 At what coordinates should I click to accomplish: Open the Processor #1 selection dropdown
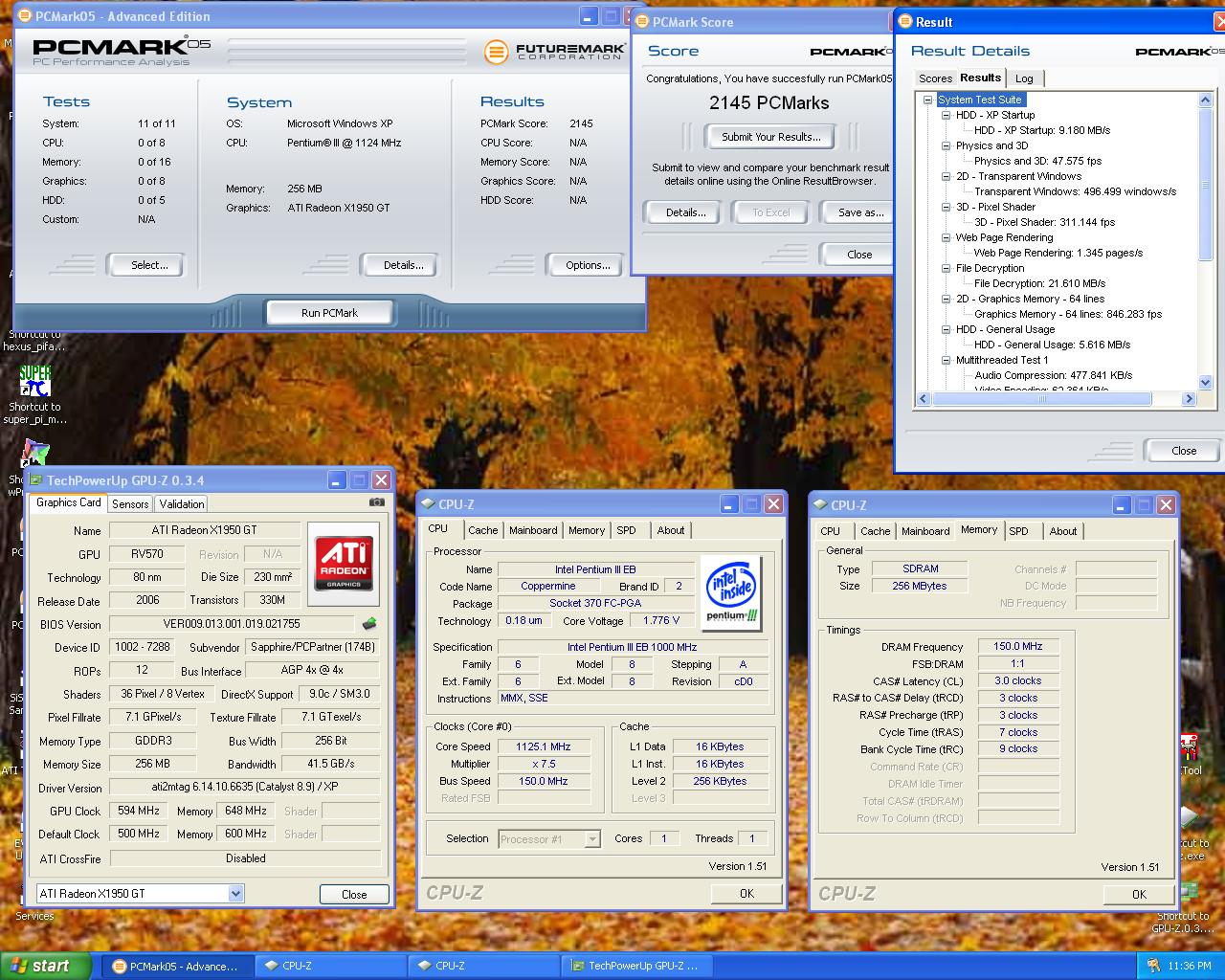pyautogui.click(x=592, y=839)
